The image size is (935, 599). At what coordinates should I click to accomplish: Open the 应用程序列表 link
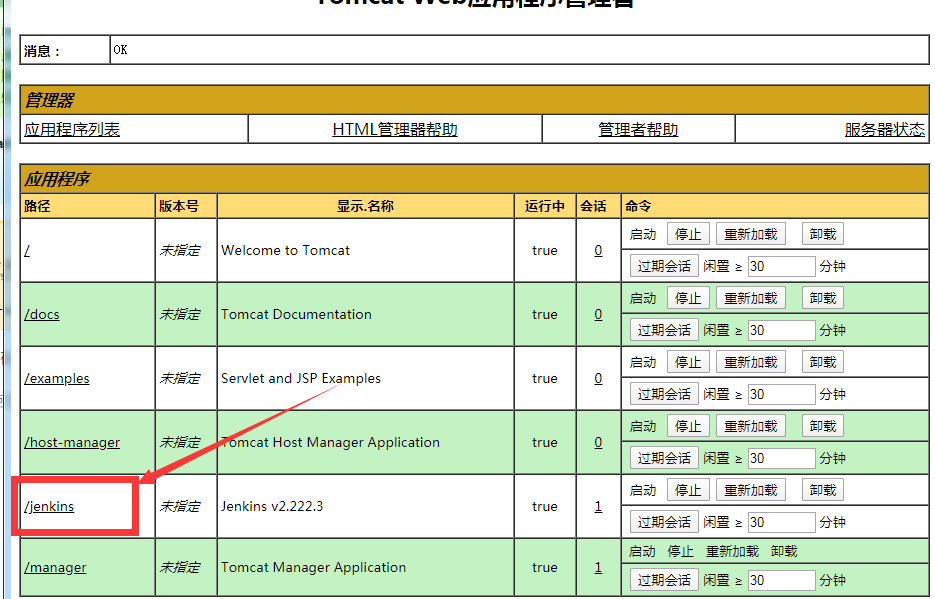pyautogui.click(x=72, y=129)
